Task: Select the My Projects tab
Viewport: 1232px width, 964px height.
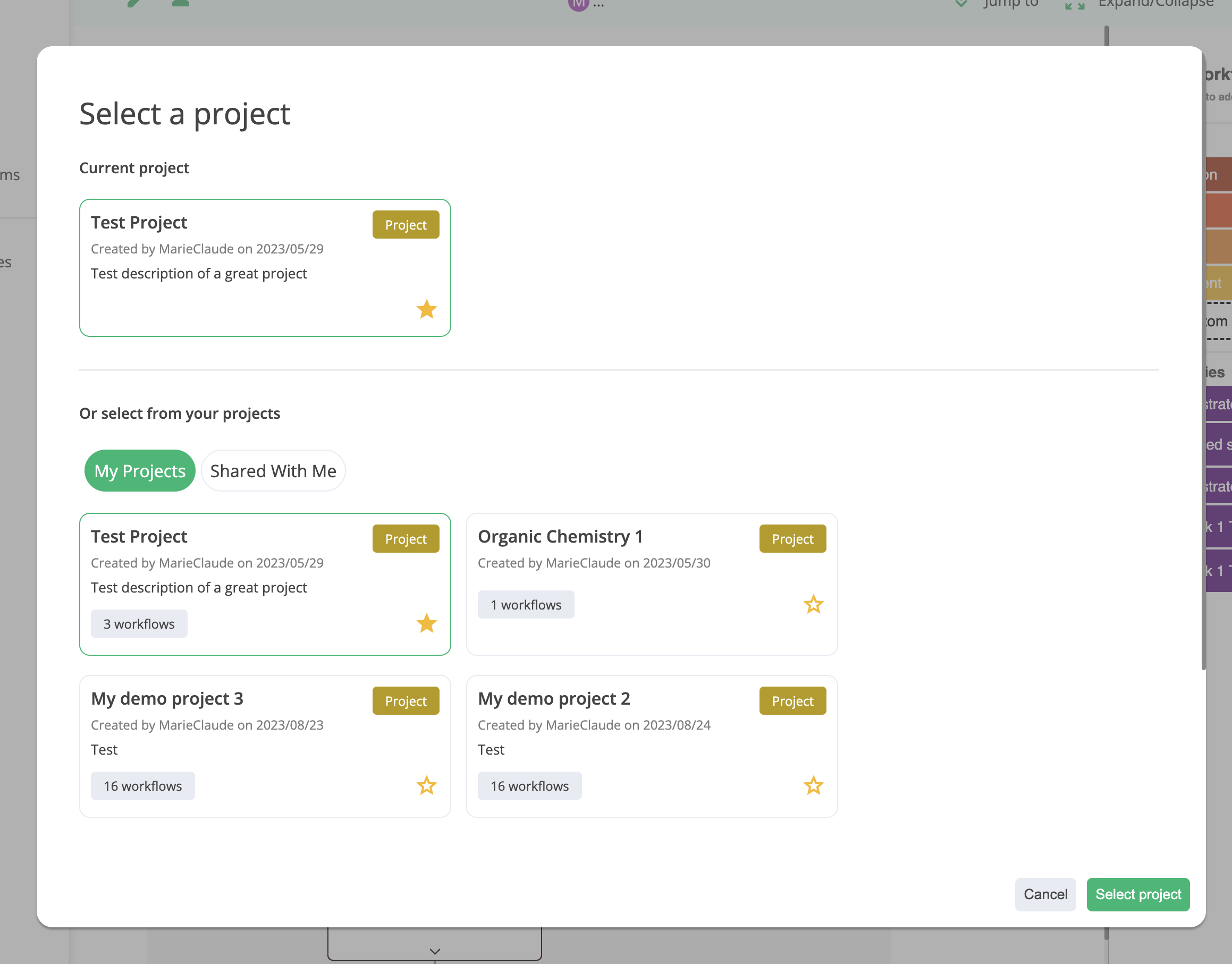Action: [x=139, y=471]
